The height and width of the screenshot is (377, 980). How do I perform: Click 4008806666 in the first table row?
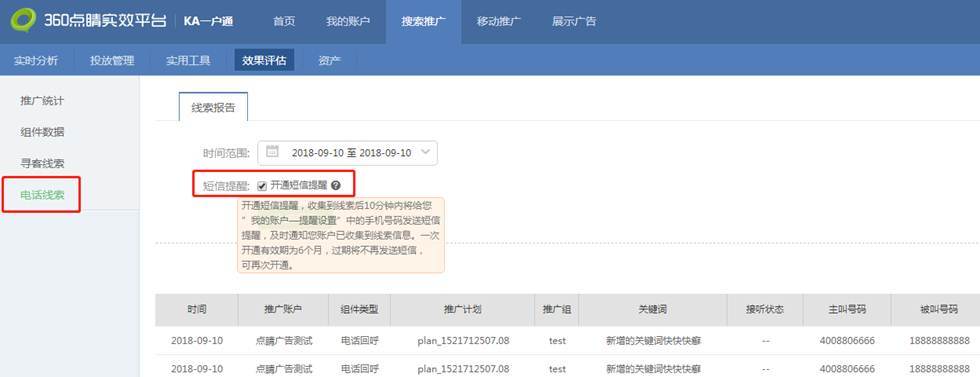pyautogui.click(x=847, y=341)
